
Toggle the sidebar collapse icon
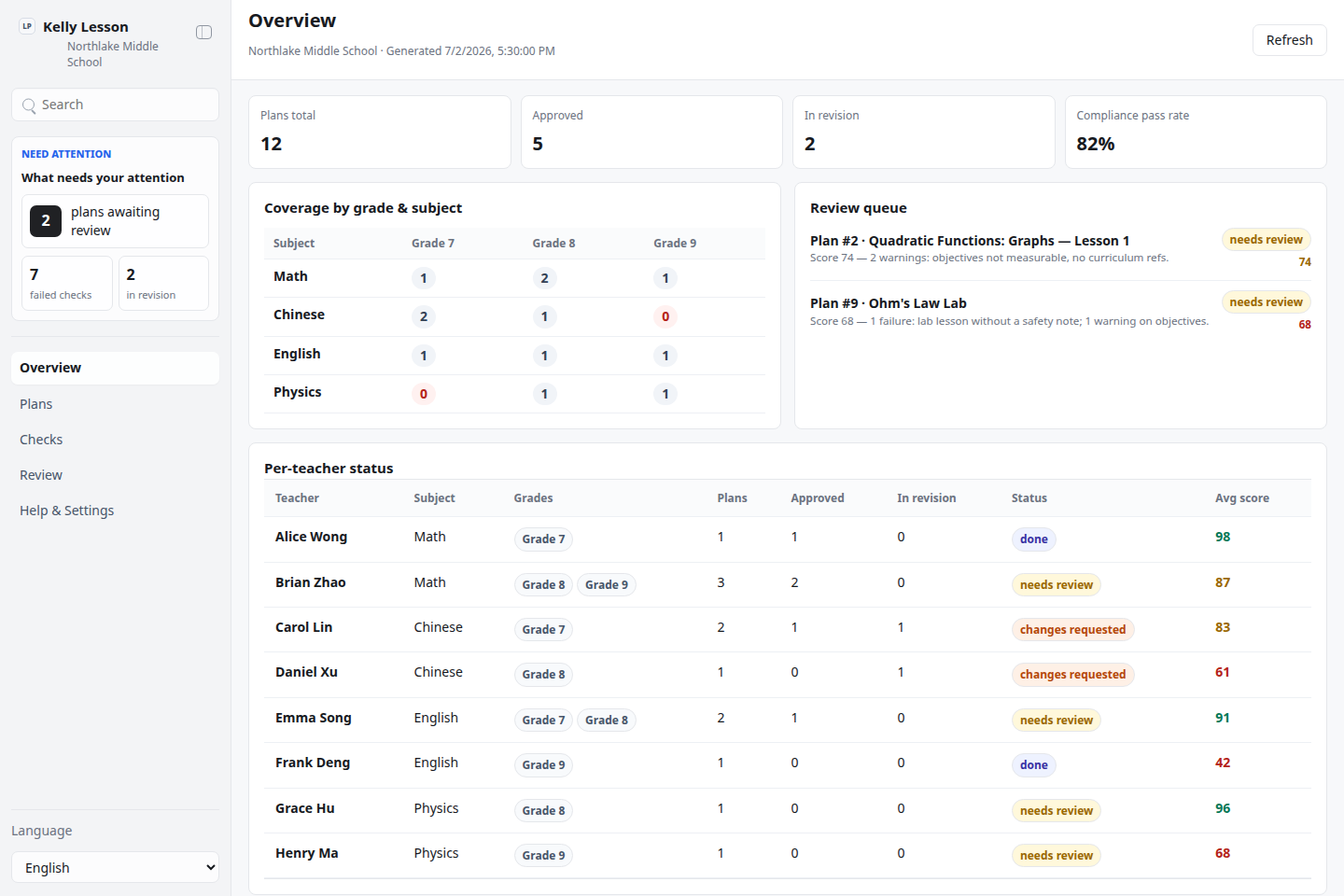click(x=203, y=33)
